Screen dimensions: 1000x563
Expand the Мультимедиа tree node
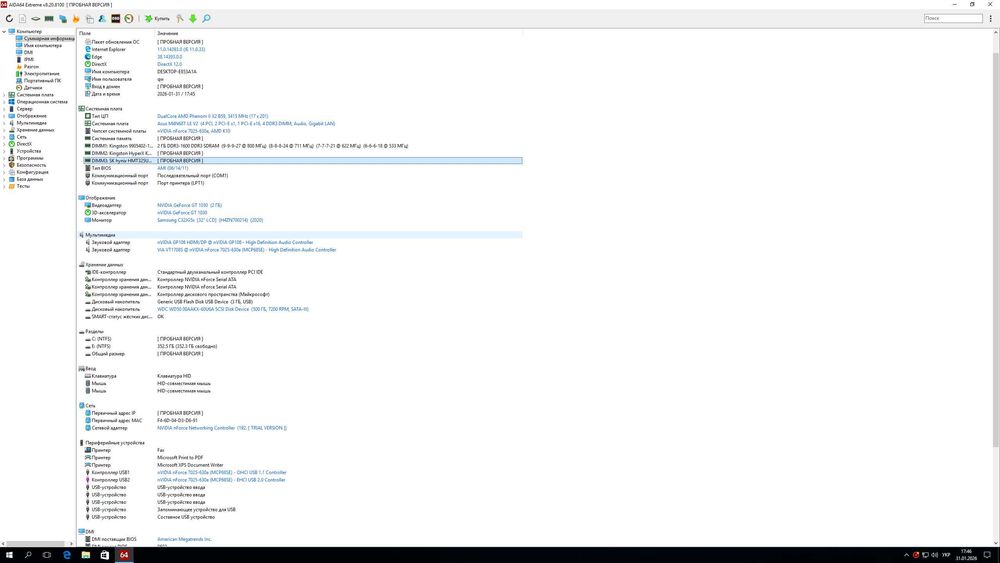[x=4, y=122]
